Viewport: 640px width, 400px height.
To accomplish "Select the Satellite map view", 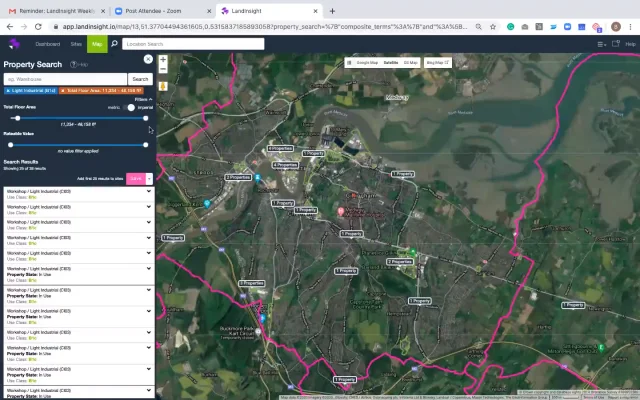I will click(391, 62).
